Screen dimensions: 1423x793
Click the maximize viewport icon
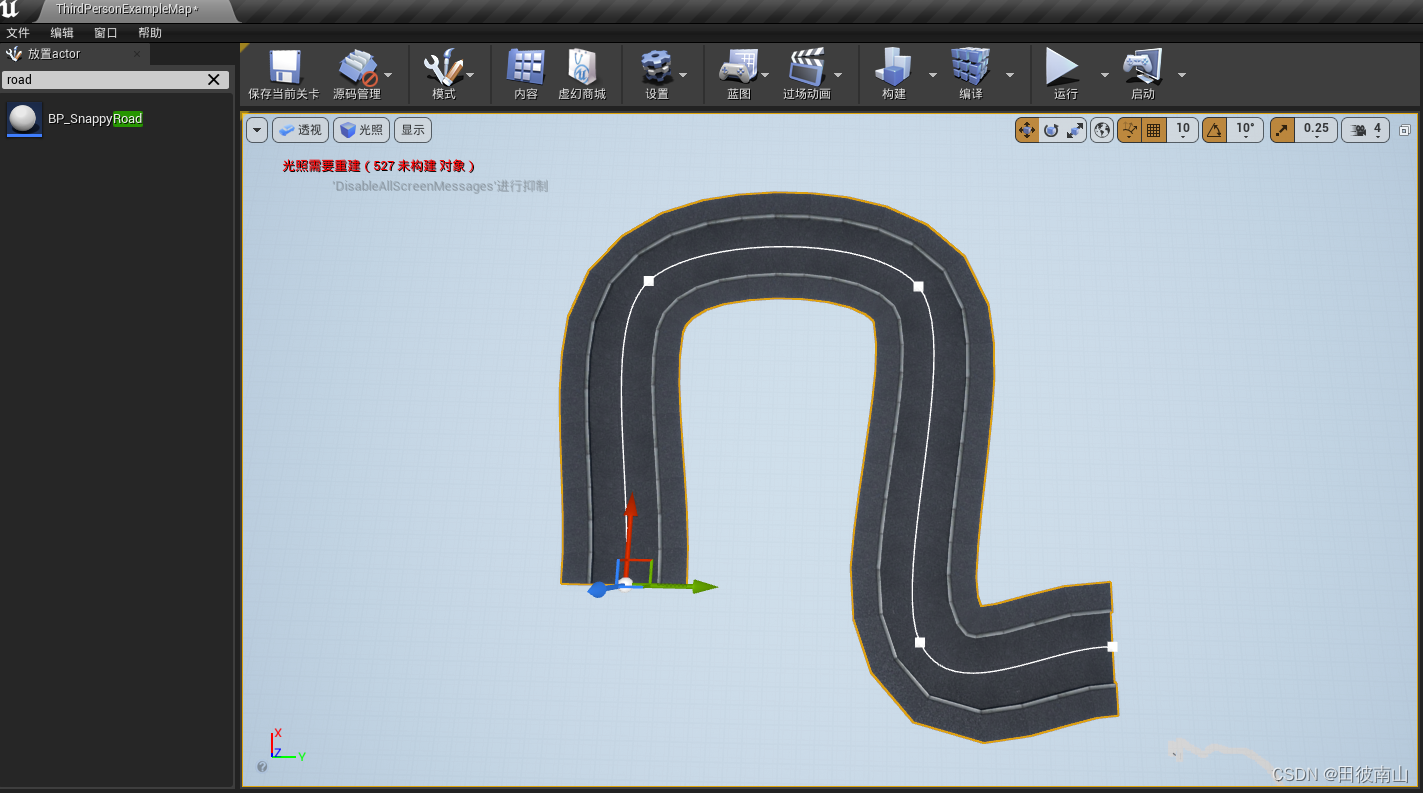click(x=1405, y=130)
